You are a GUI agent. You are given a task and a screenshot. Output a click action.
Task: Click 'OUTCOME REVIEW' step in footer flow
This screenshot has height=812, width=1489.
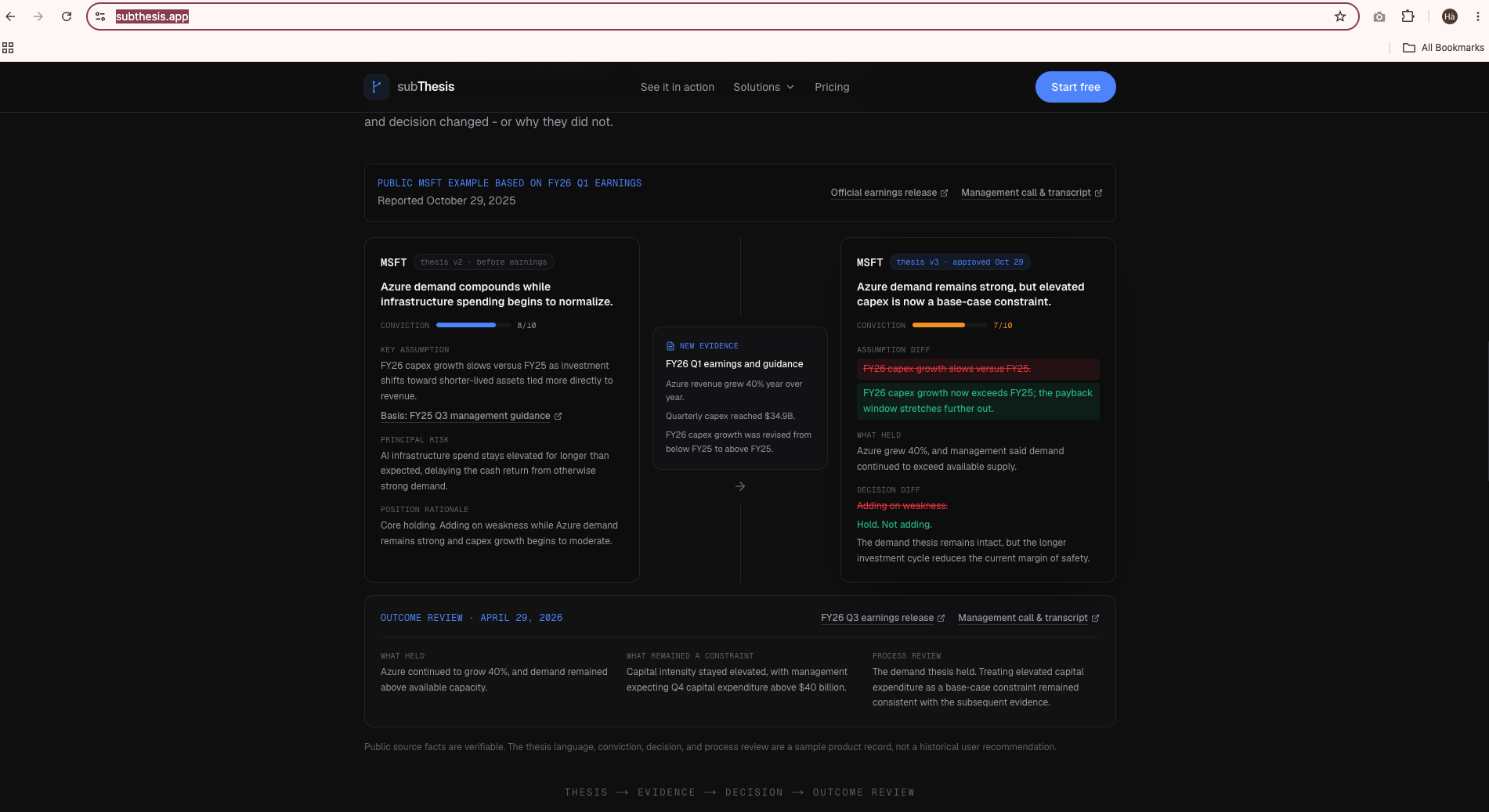[x=863, y=792]
